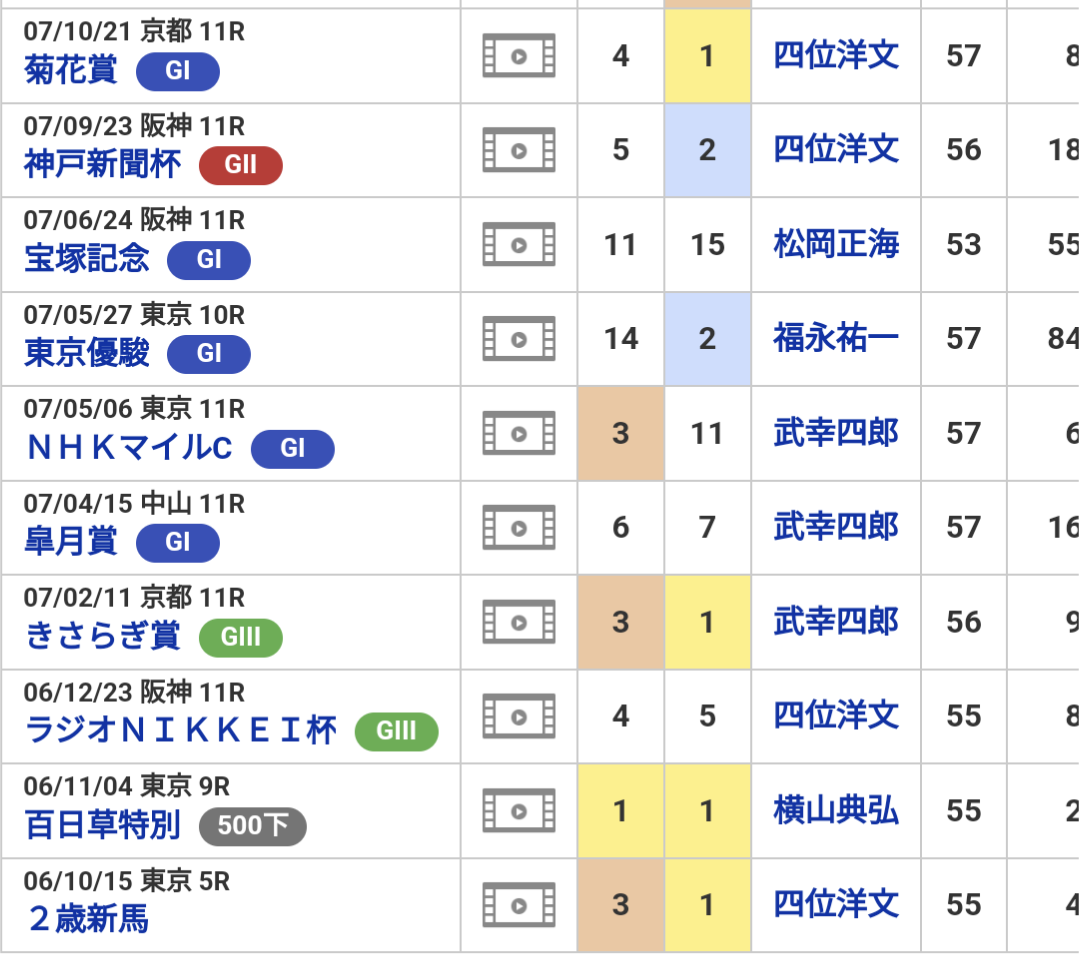
Task: Play the 2歳新馬 race video
Action: [x=519, y=905]
